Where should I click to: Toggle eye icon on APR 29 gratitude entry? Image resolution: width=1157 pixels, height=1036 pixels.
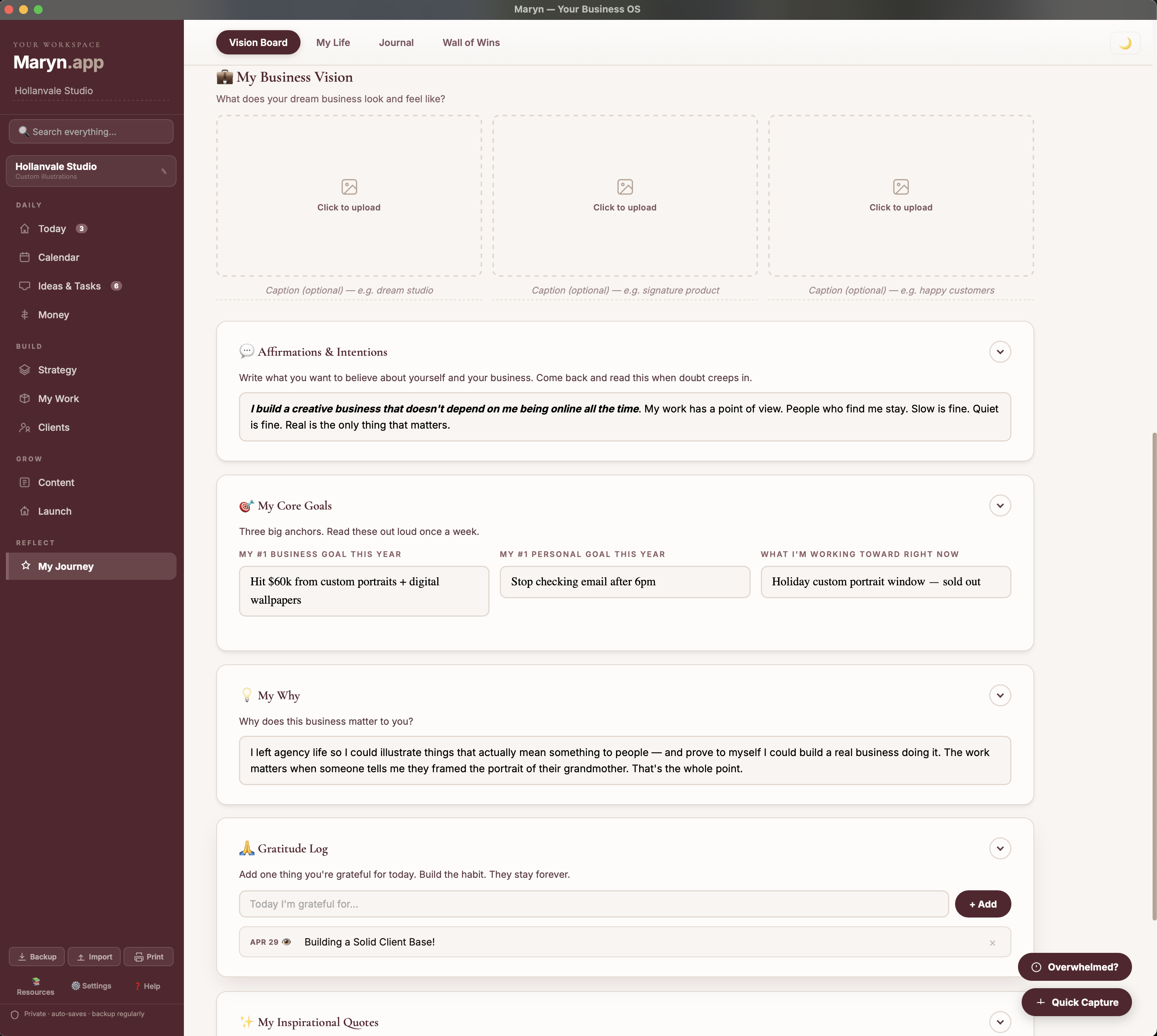tap(287, 942)
